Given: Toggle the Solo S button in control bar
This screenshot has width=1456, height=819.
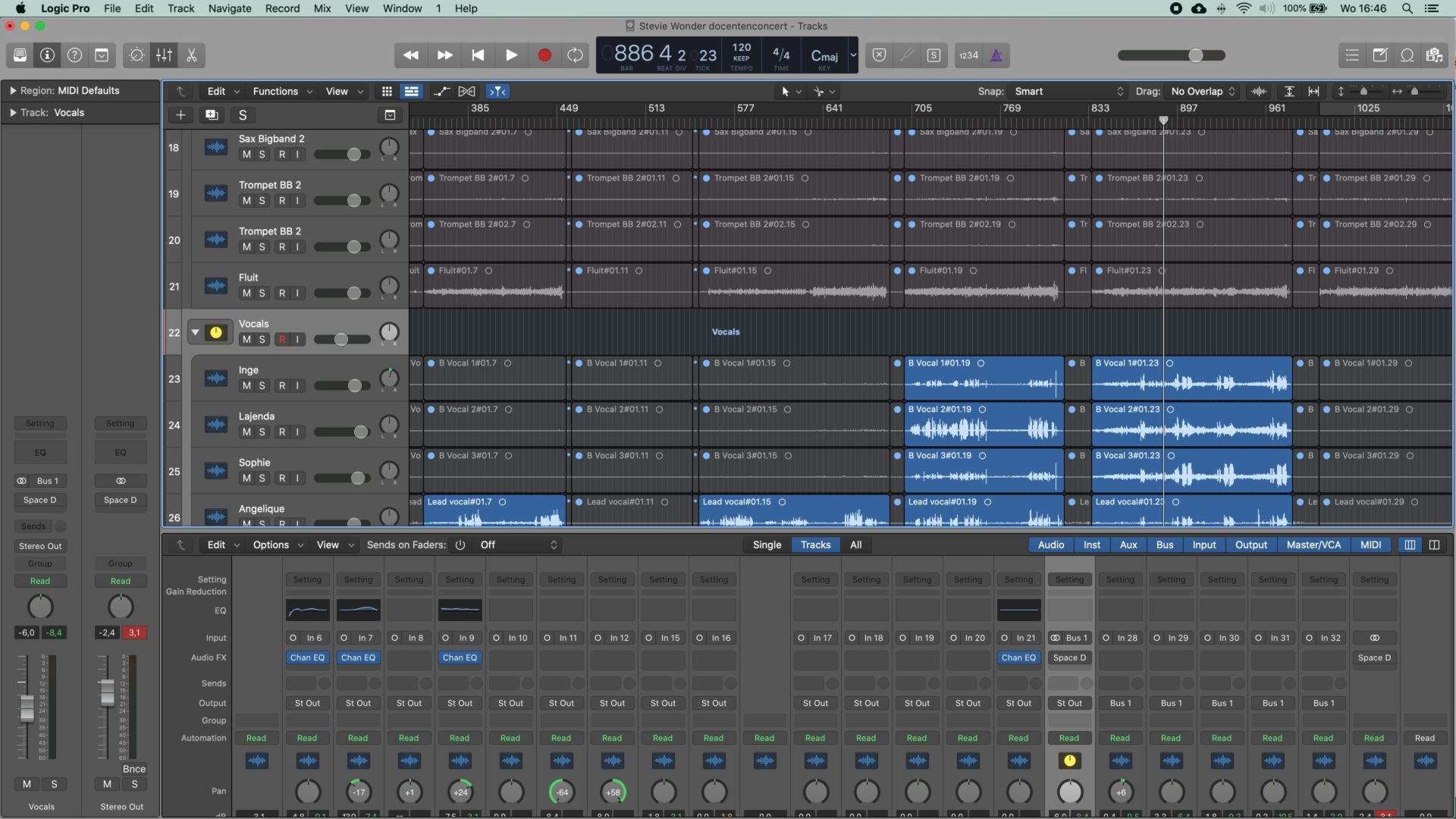Looking at the screenshot, I should pos(934,55).
